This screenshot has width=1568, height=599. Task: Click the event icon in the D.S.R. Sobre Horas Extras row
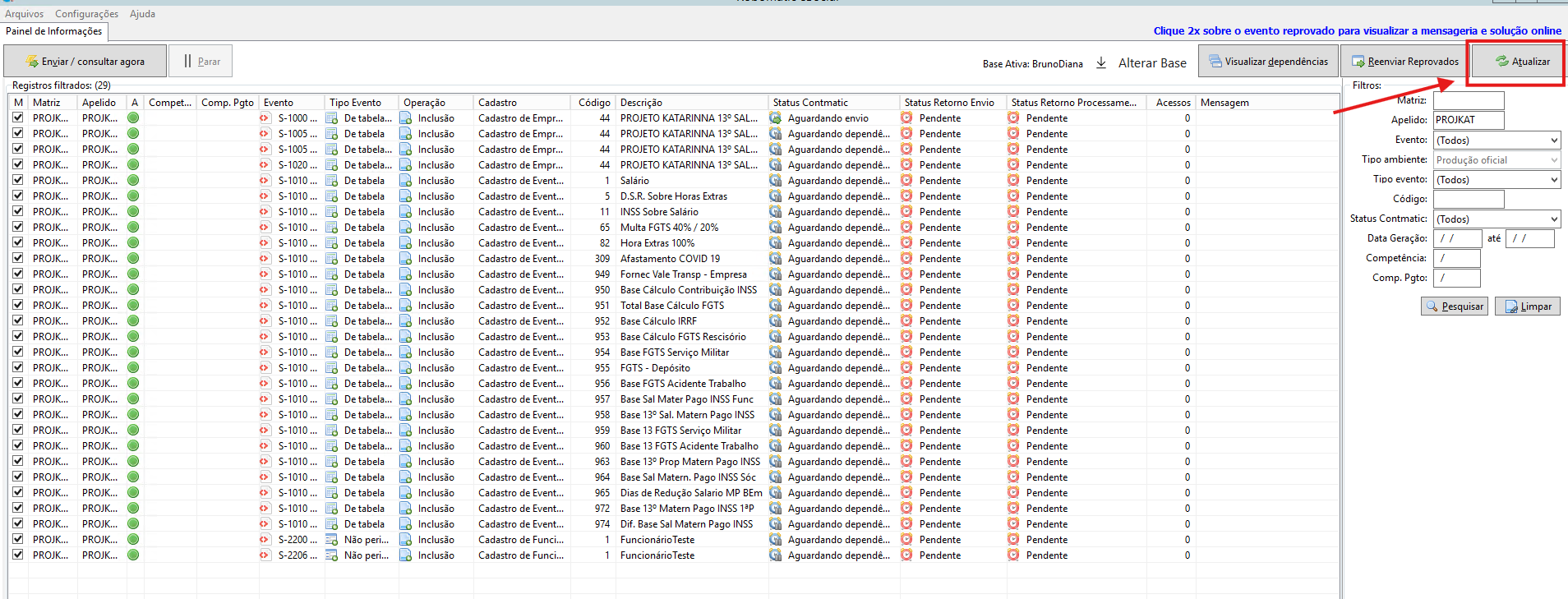point(265,196)
